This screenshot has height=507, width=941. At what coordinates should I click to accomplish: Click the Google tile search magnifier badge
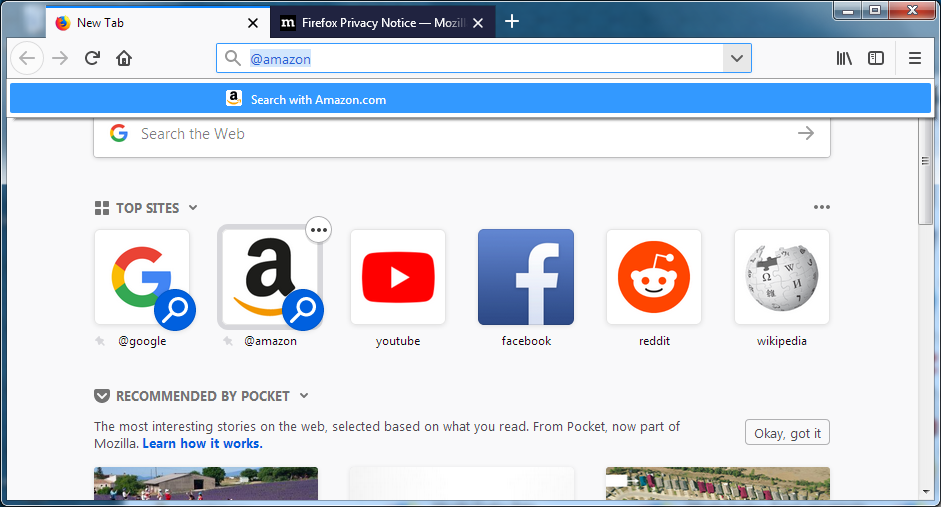pyautogui.click(x=175, y=310)
